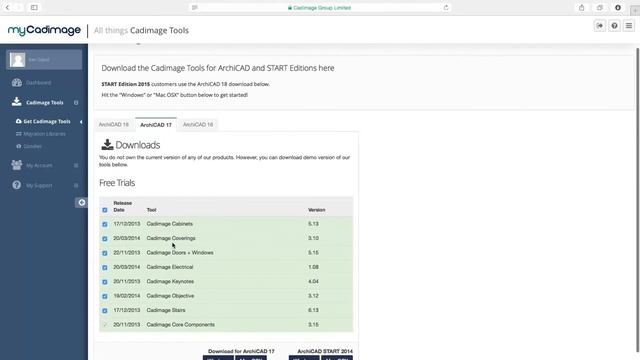Click the Cadimage Stairs tool name
This screenshot has height=360, width=640.
(x=166, y=310)
